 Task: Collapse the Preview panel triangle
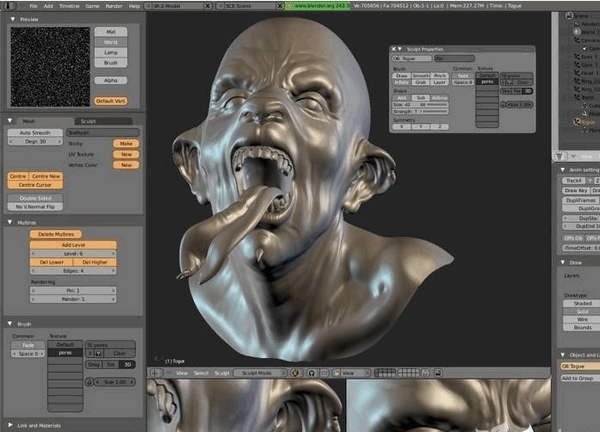click(x=10, y=18)
